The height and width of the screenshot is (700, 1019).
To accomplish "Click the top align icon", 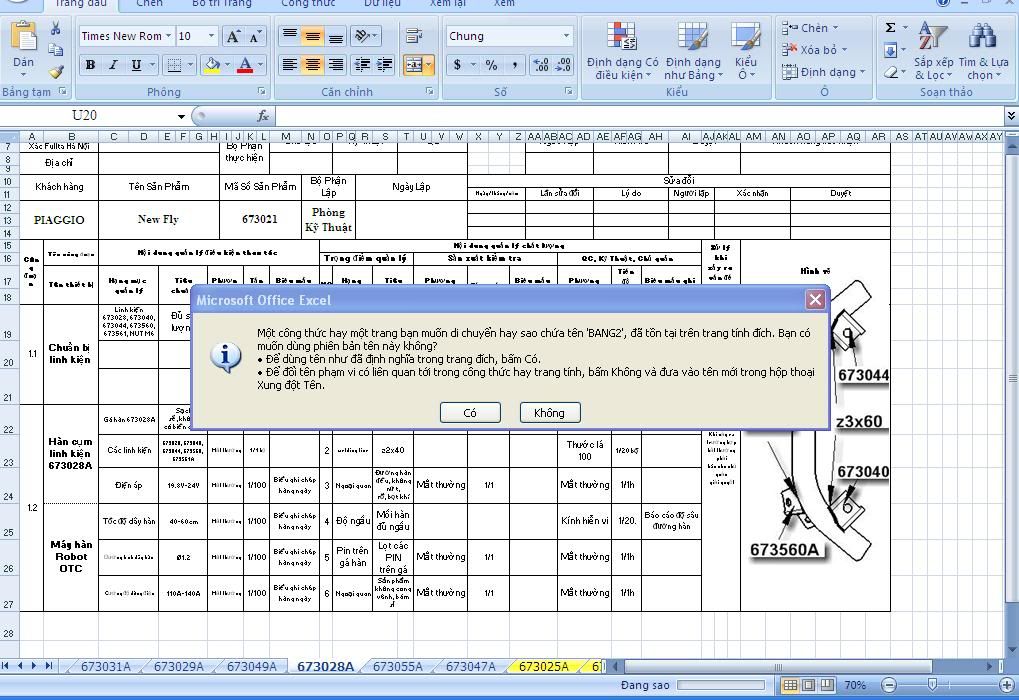I will [290, 36].
